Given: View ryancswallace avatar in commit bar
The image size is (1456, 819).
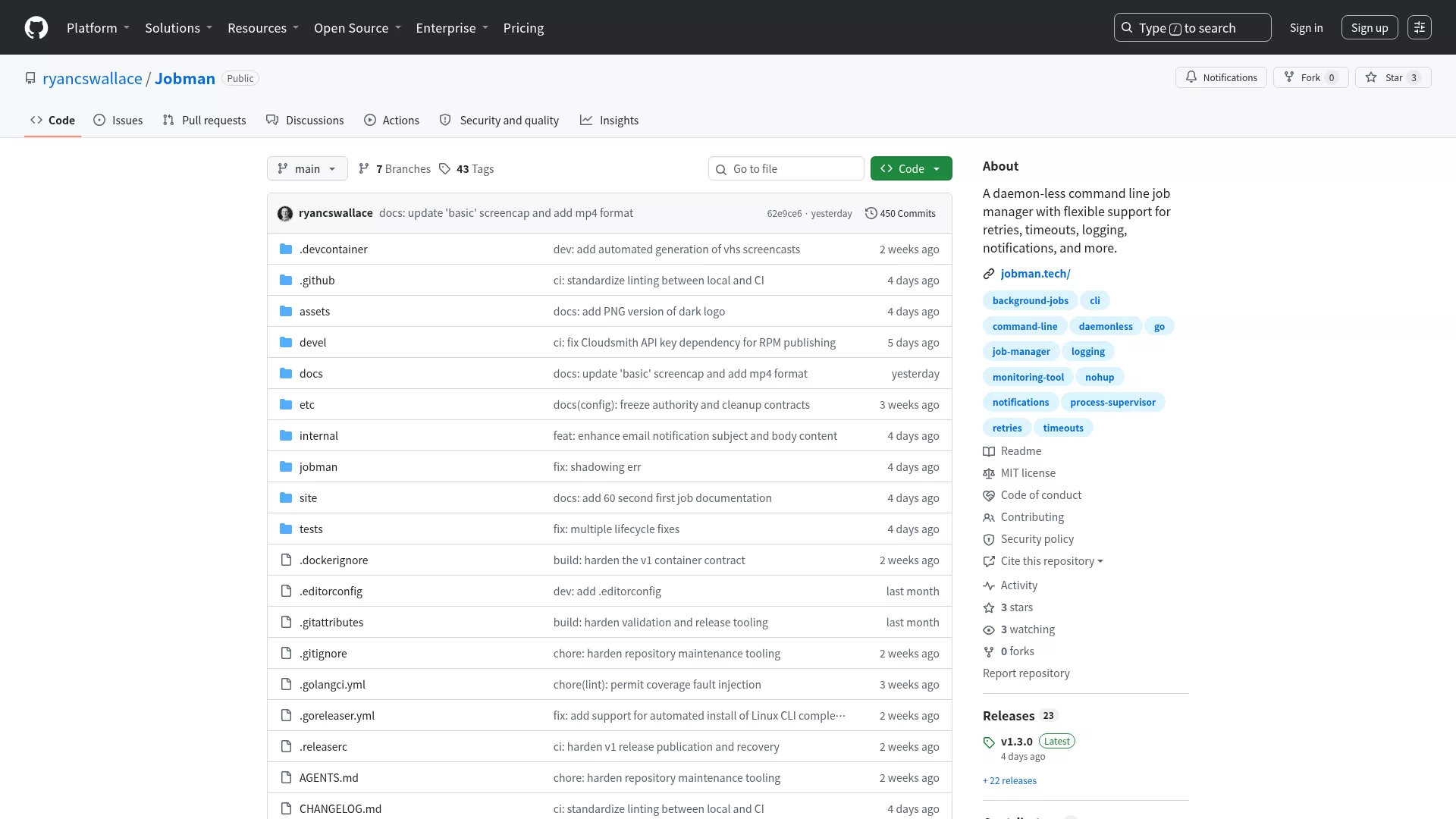Looking at the screenshot, I should tap(285, 214).
